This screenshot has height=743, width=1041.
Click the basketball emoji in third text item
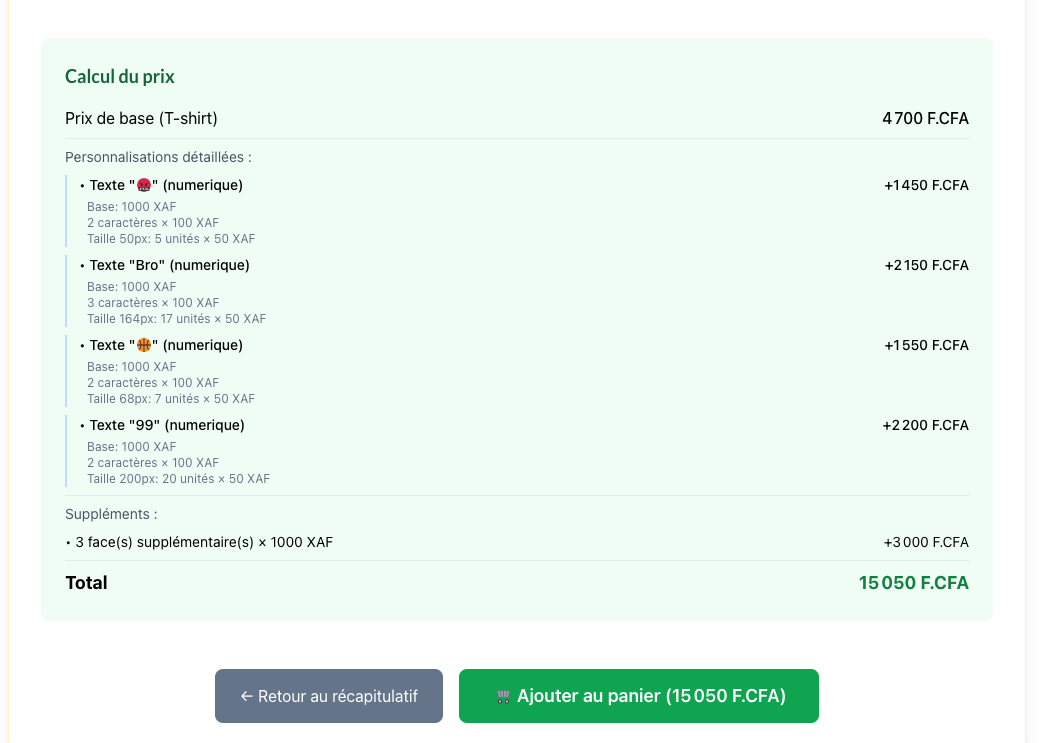(144, 345)
